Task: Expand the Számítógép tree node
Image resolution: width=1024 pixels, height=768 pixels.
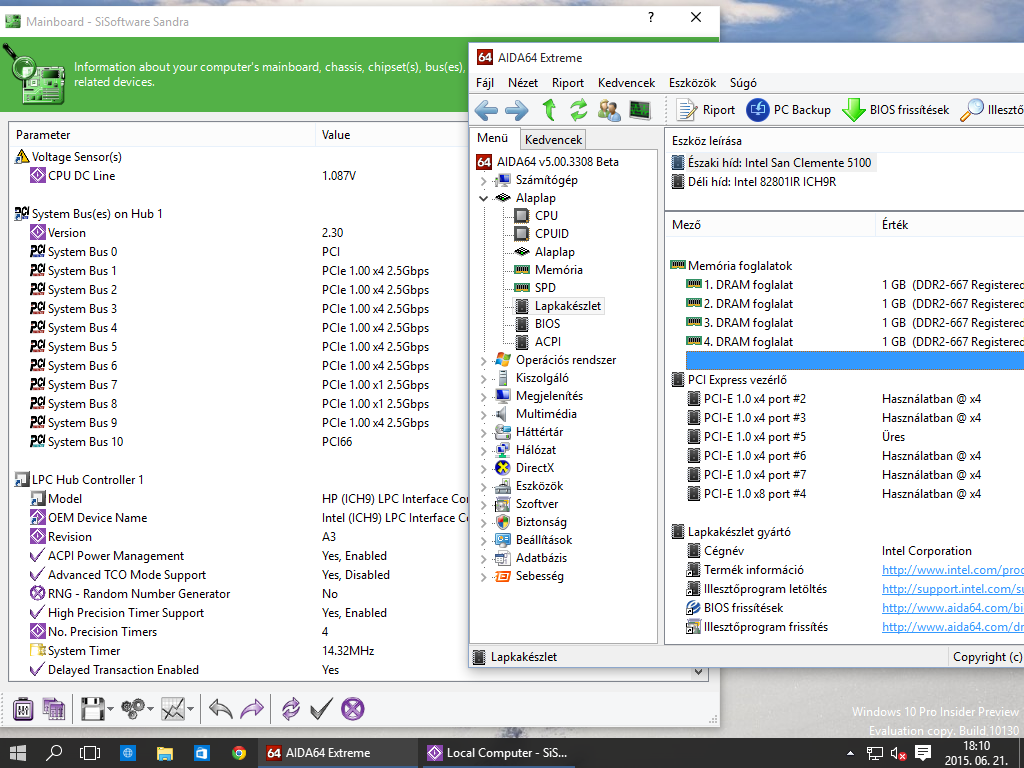Action: (484, 181)
